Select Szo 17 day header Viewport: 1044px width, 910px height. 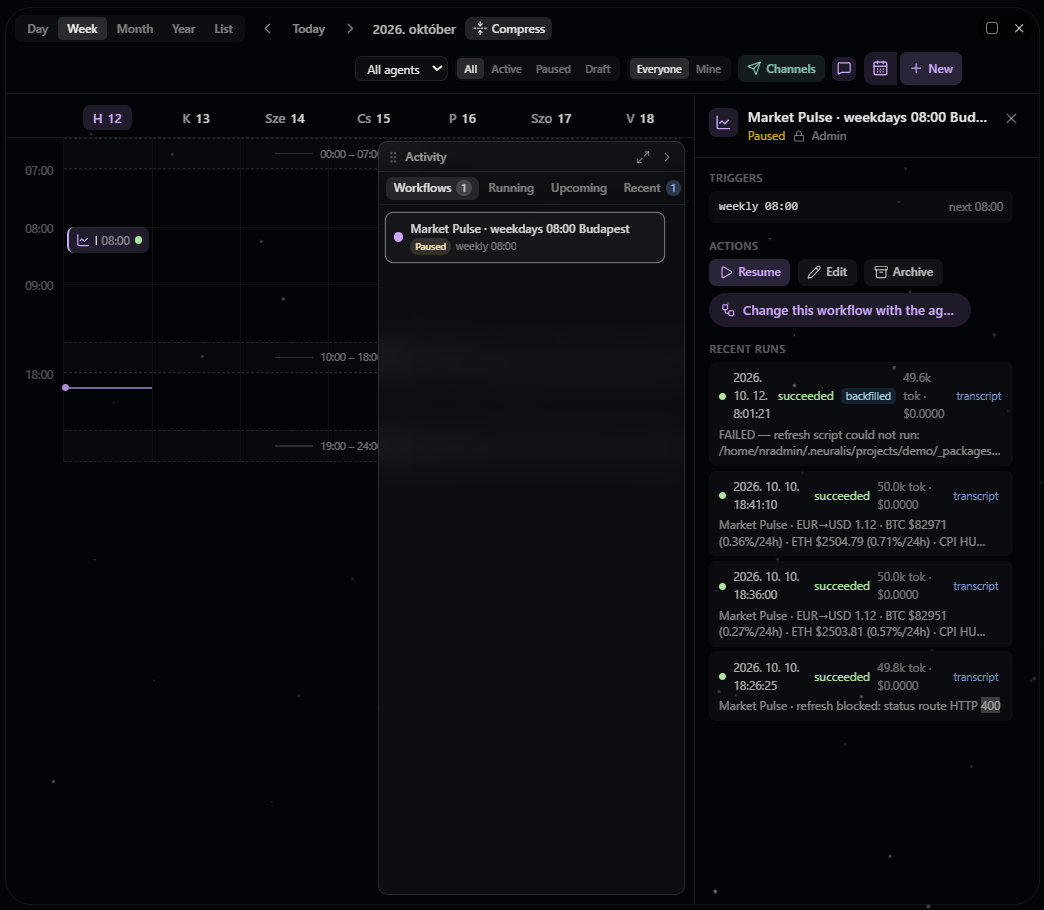[x=551, y=118]
